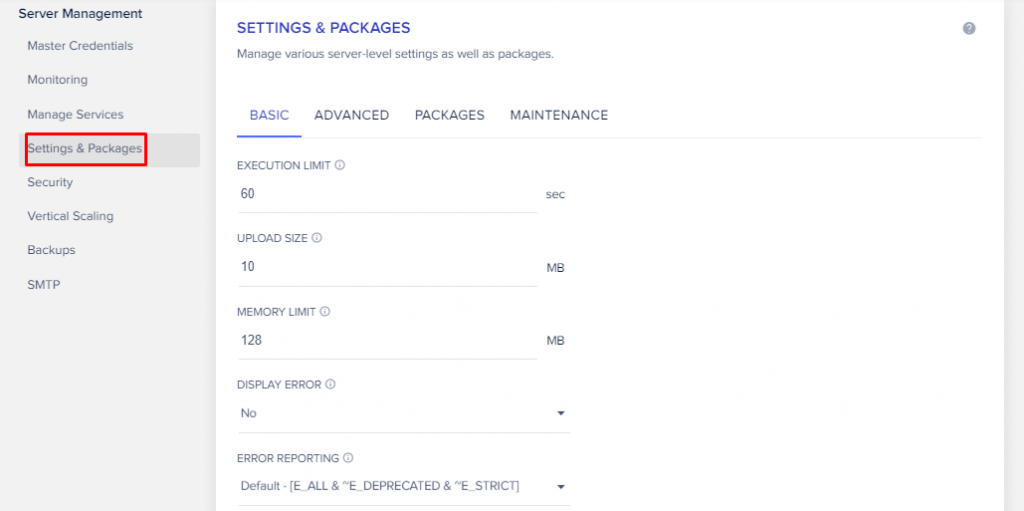Open the Display Error dropdown
The width and height of the screenshot is (1024, 511).
403,413
